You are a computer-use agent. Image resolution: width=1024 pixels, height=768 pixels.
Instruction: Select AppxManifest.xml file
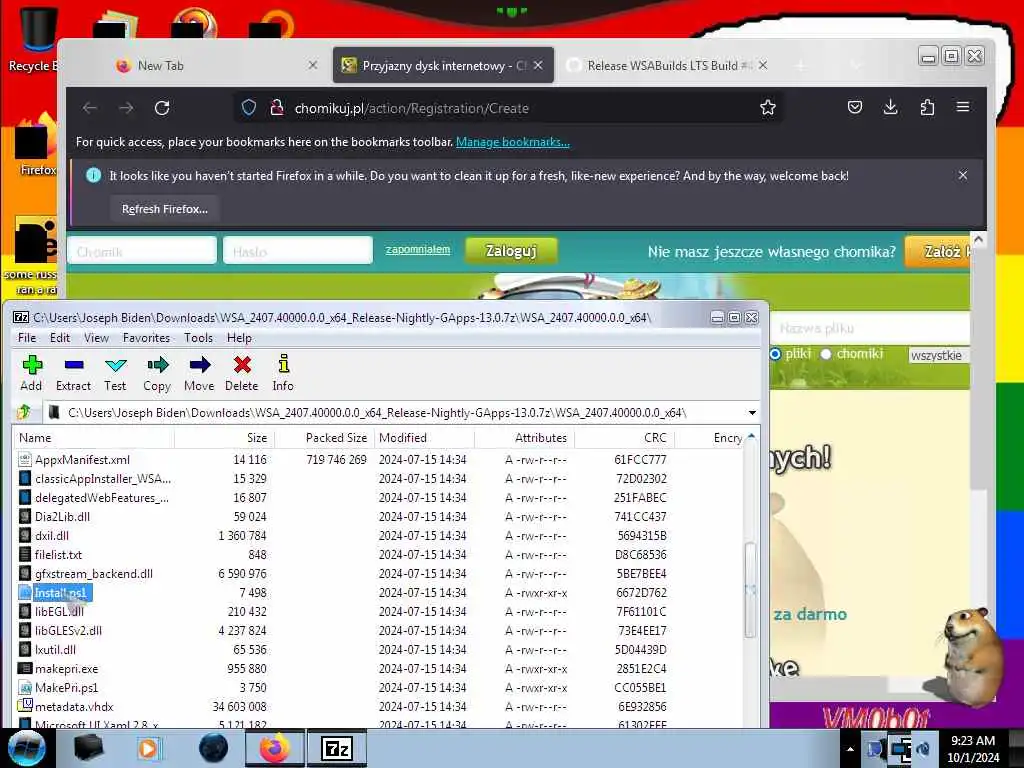pos(82,460)
